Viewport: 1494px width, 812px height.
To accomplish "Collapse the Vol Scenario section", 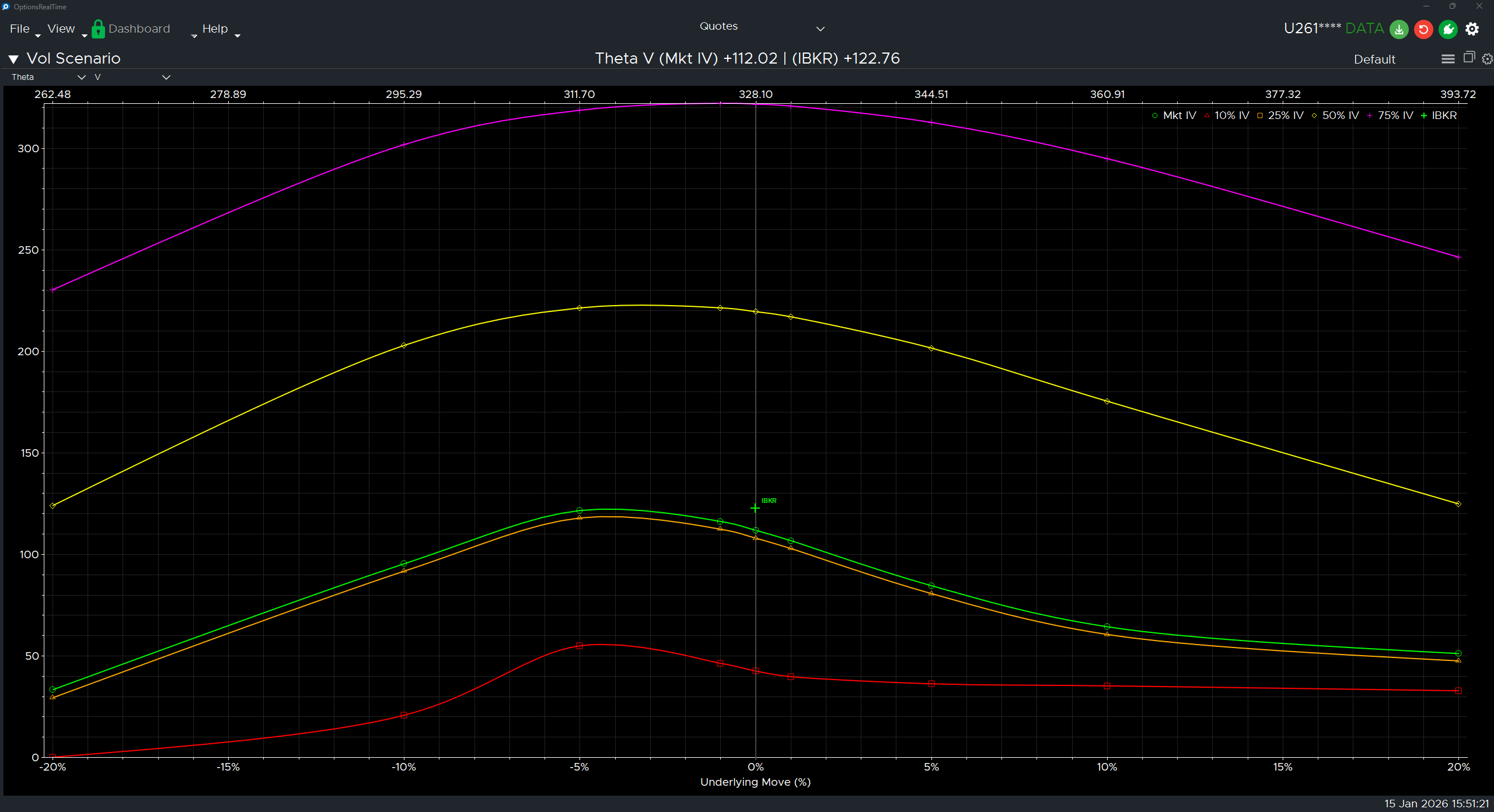I will 12,58.
